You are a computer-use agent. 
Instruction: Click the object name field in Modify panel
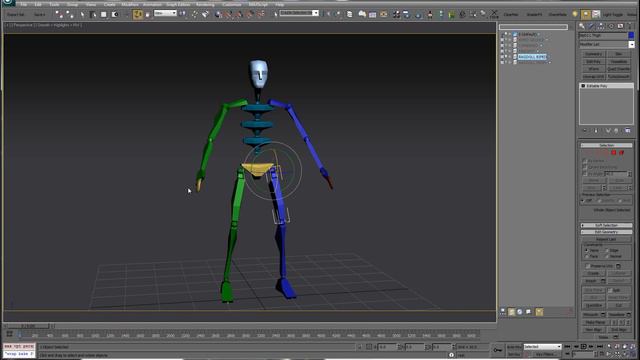[x=603, y=36]
